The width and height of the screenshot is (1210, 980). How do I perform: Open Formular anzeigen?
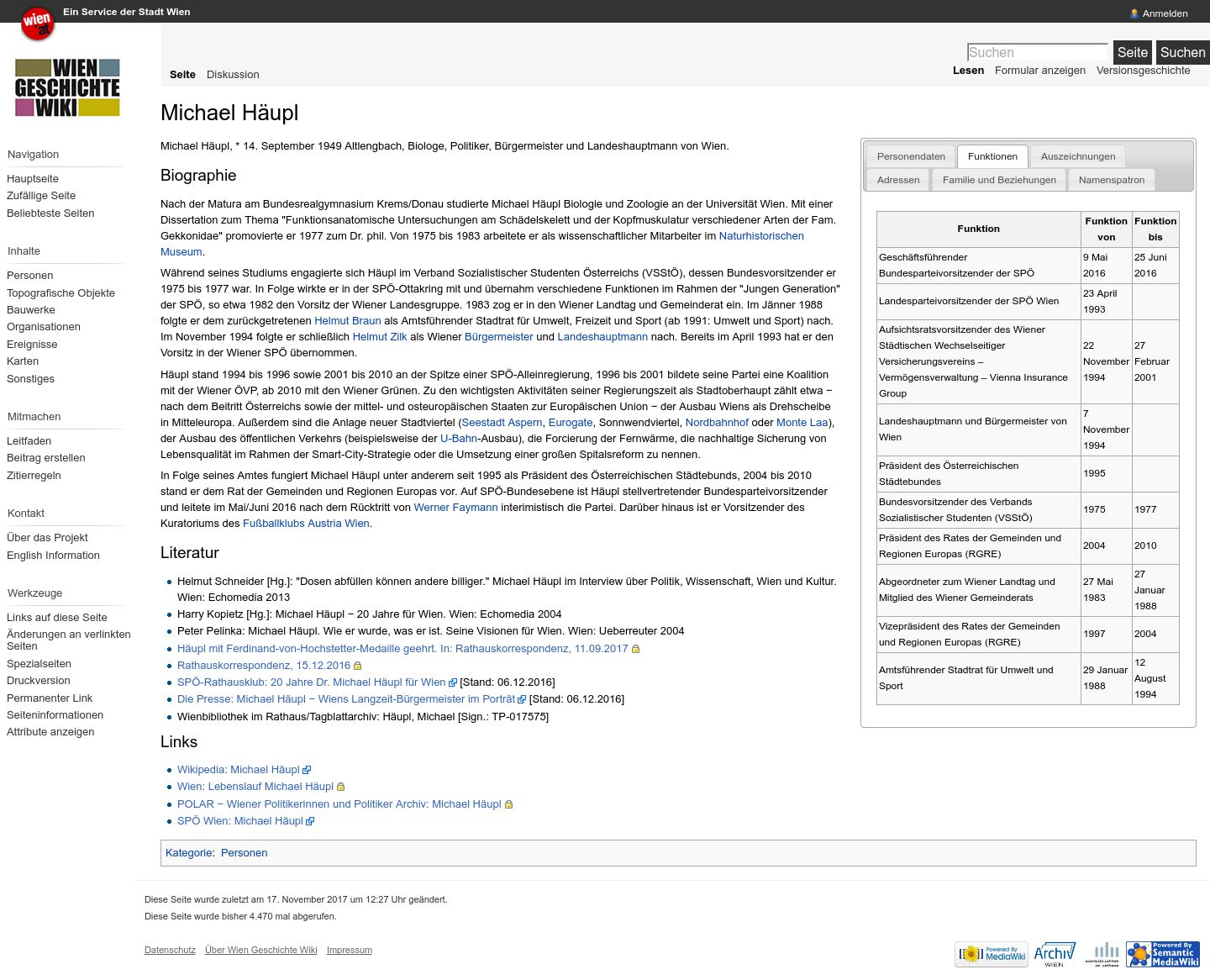pyautogui.click(x=1040, y=71)
